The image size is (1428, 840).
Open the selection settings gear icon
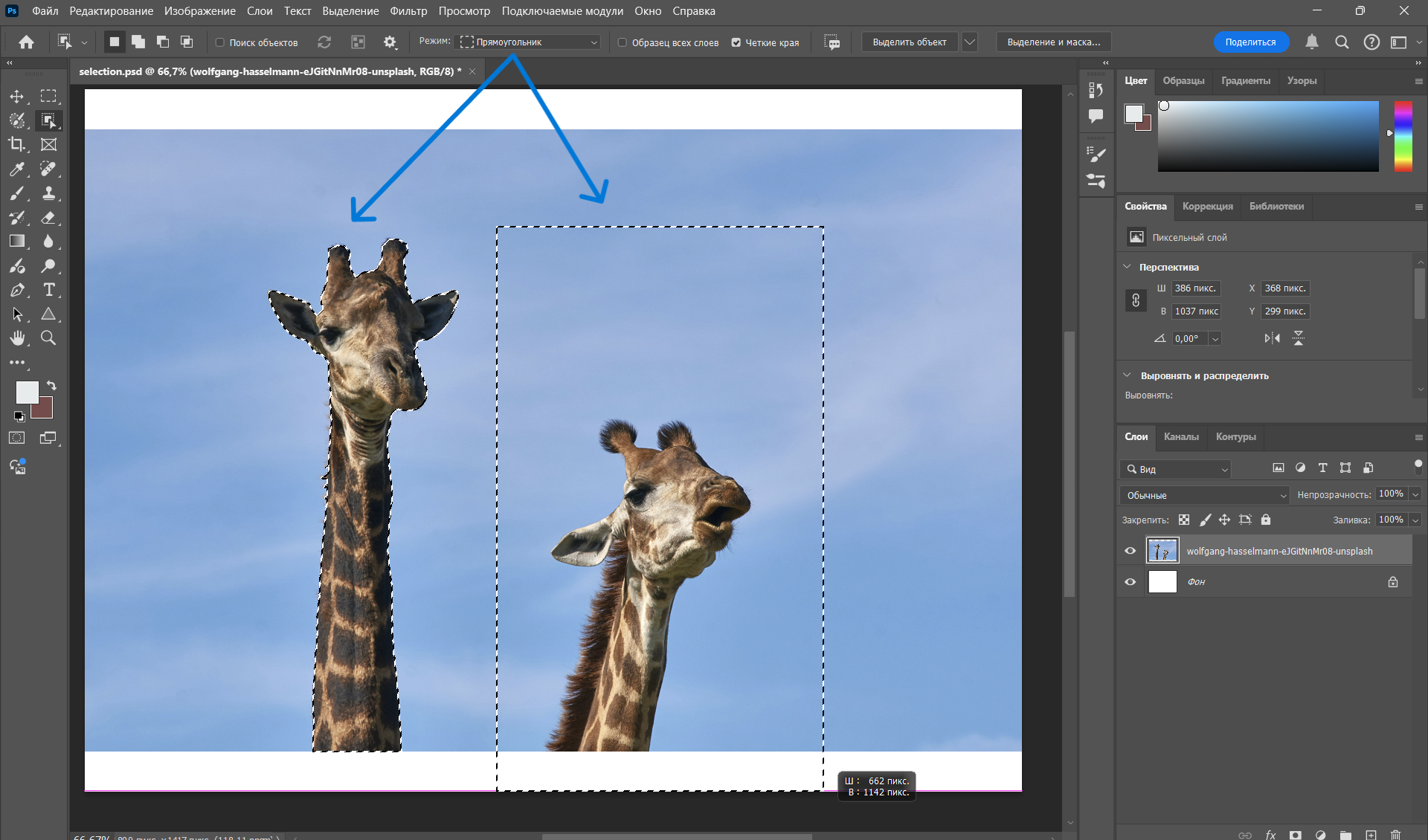[390, 42]
